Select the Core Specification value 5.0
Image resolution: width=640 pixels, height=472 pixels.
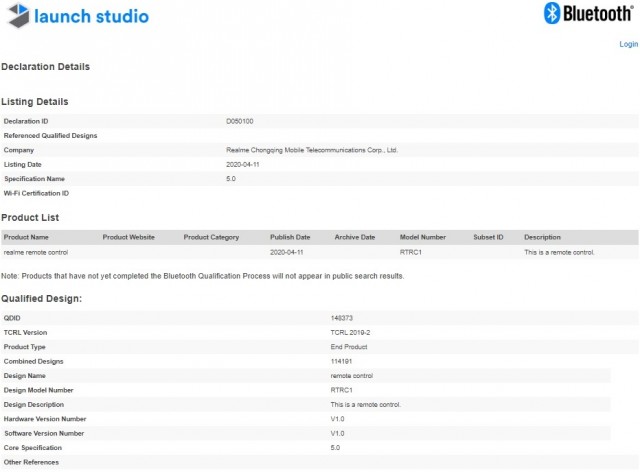[335, 448]
